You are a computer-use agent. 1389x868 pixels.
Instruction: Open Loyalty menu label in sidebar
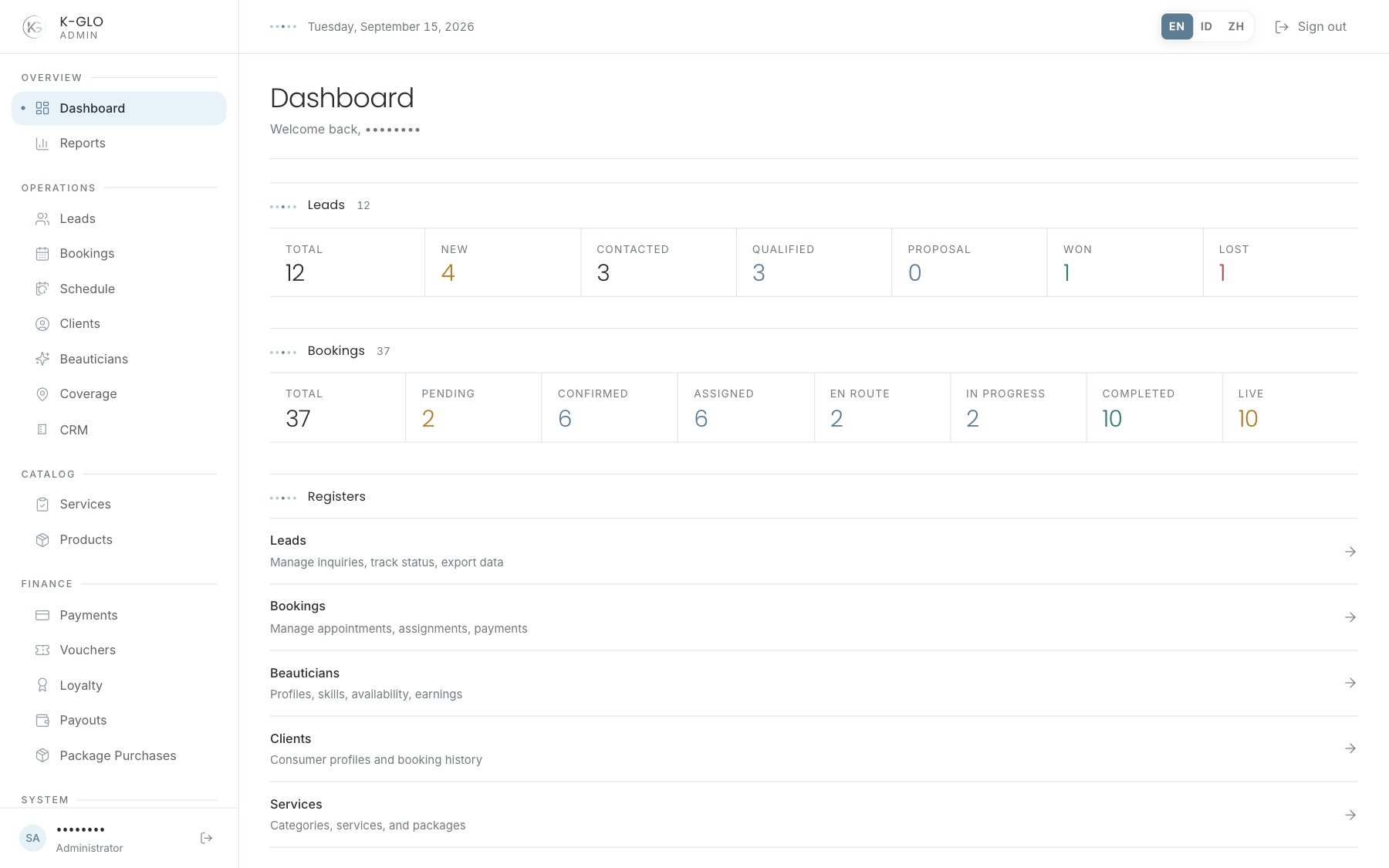click(x=81, y=685)
